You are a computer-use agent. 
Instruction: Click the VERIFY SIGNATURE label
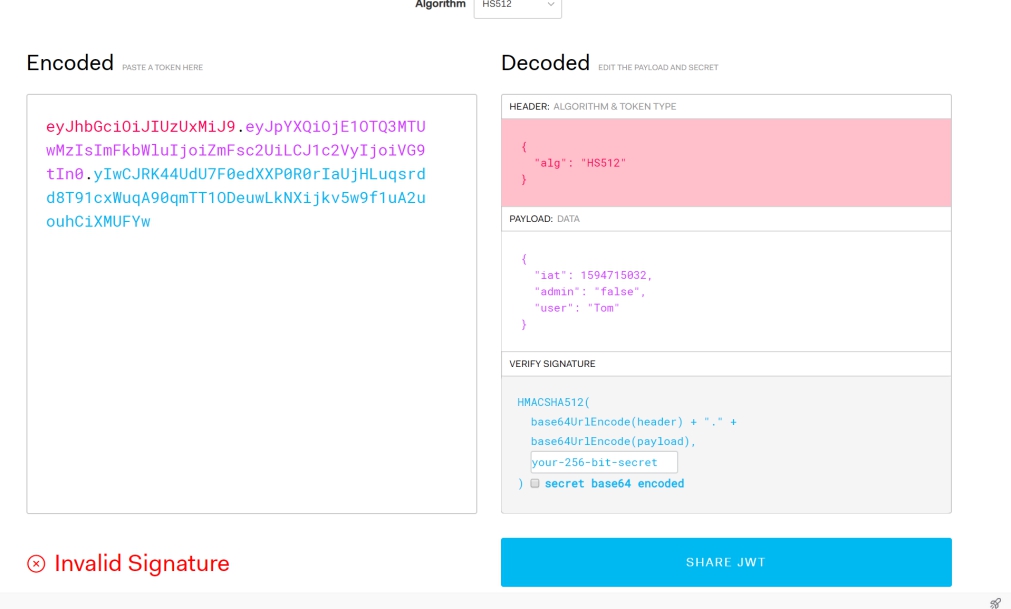[x=552, y=363]
